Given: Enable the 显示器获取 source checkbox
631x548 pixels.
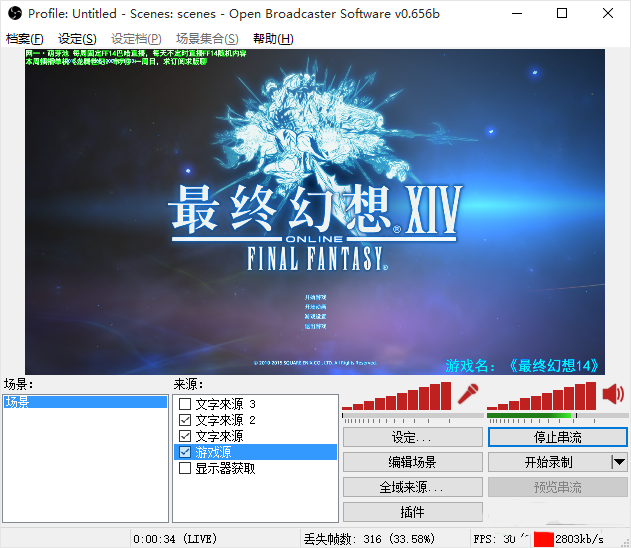Looking at the screenshot, I should [185, 468].
